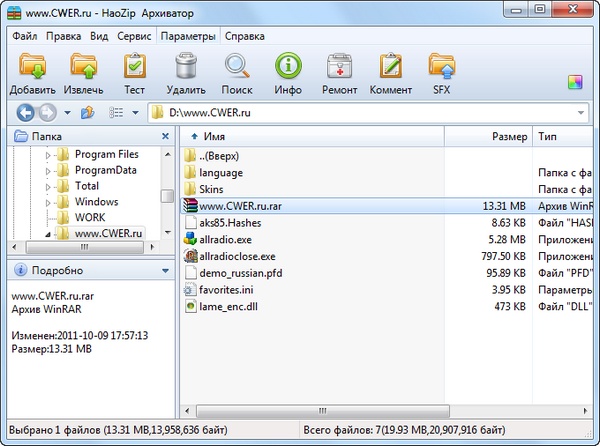The width and height of the screenshot is (600, 446).
Task: Expand the Program Files tree node
Action: pos(48,155)
